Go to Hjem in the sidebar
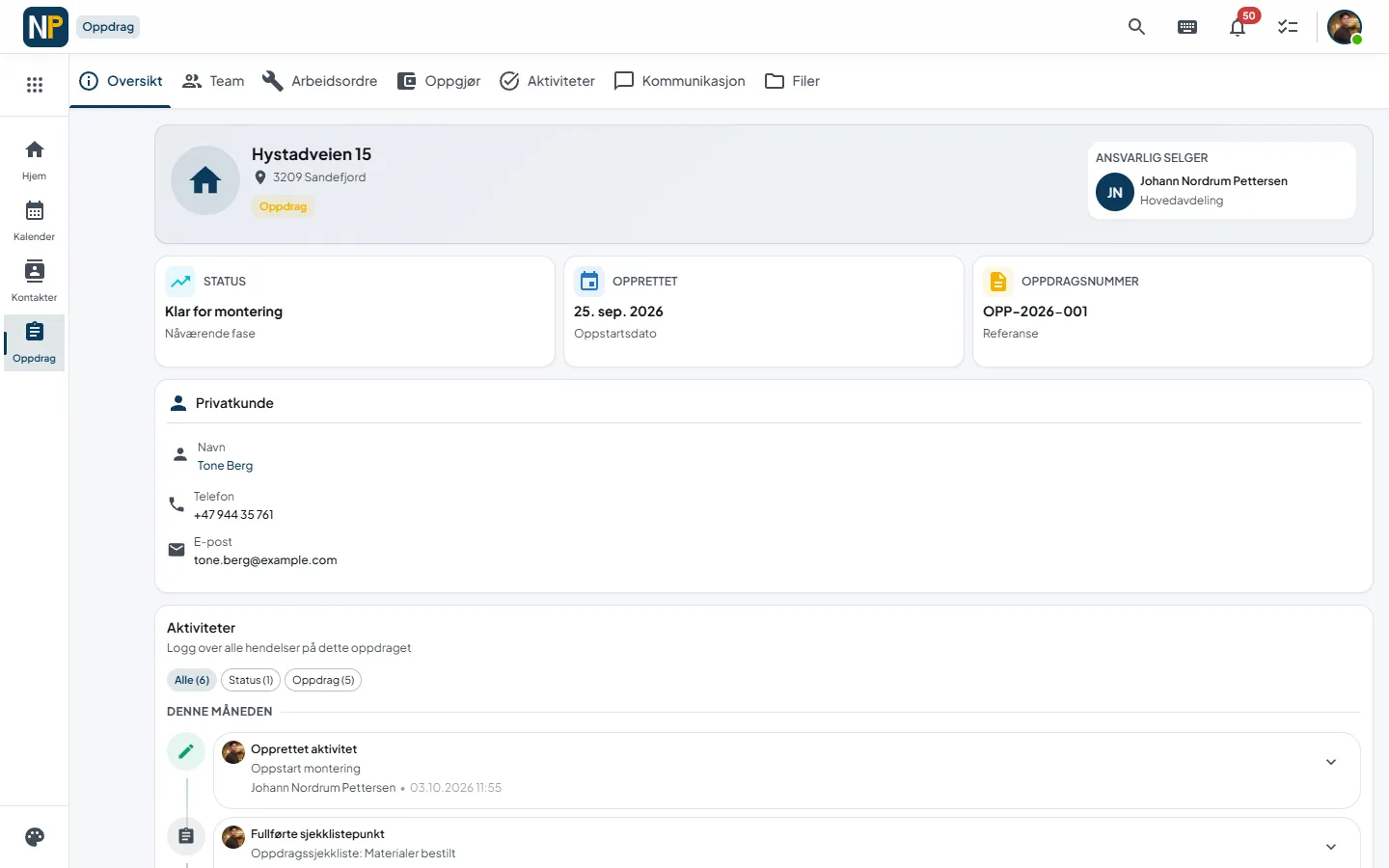 click(35, 160)
